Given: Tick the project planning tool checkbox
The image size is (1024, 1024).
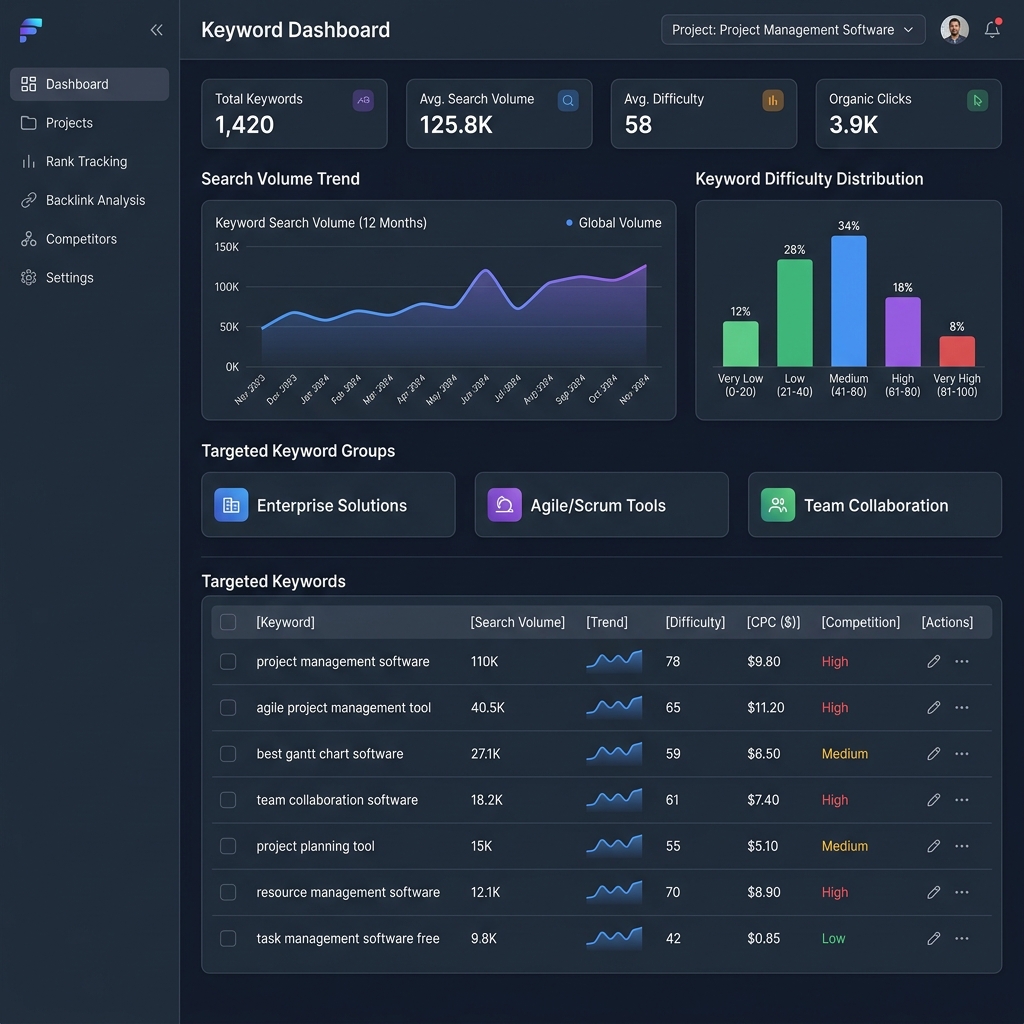Looking at the screenshot, I should (228, 846).
